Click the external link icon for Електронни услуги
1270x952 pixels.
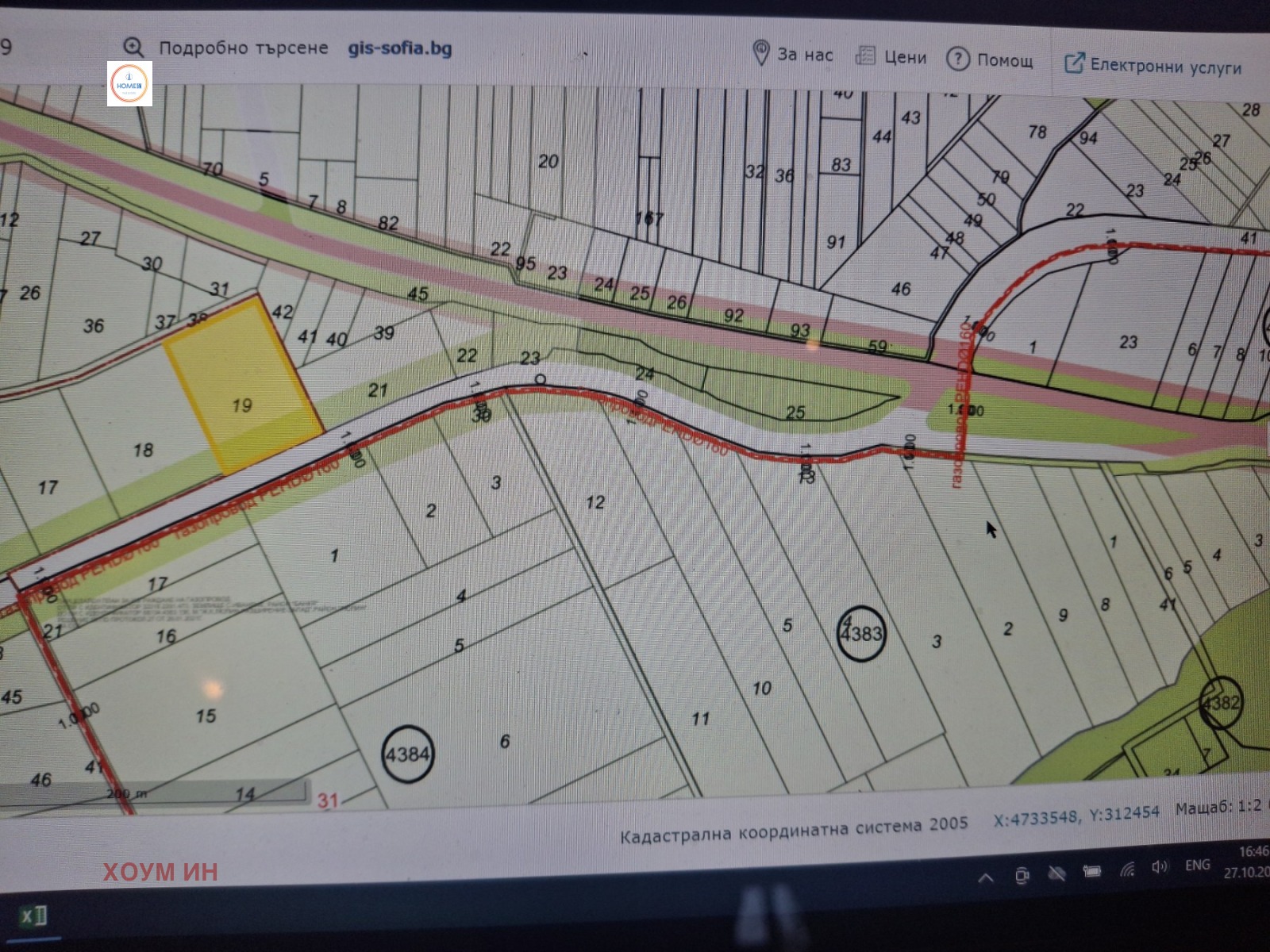tap(1073, 63)
